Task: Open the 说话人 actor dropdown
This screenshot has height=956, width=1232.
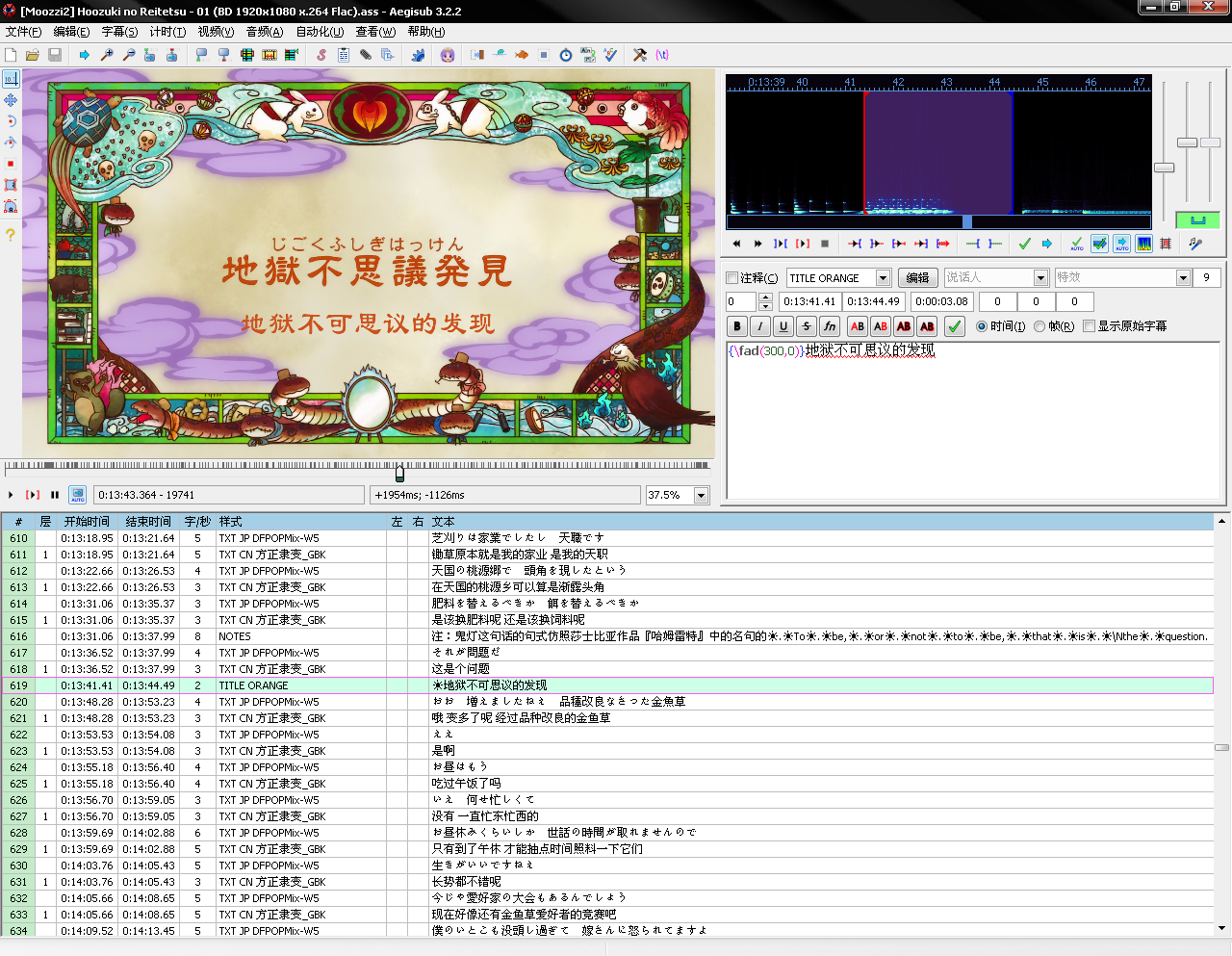Action: click(1040, 278)
